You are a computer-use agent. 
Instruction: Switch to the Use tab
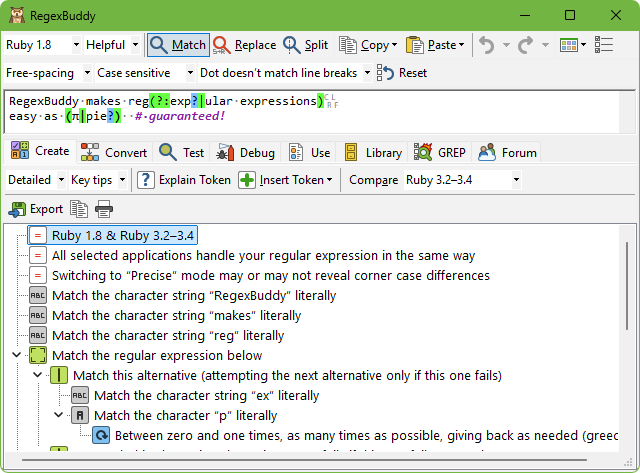point(309,153)
